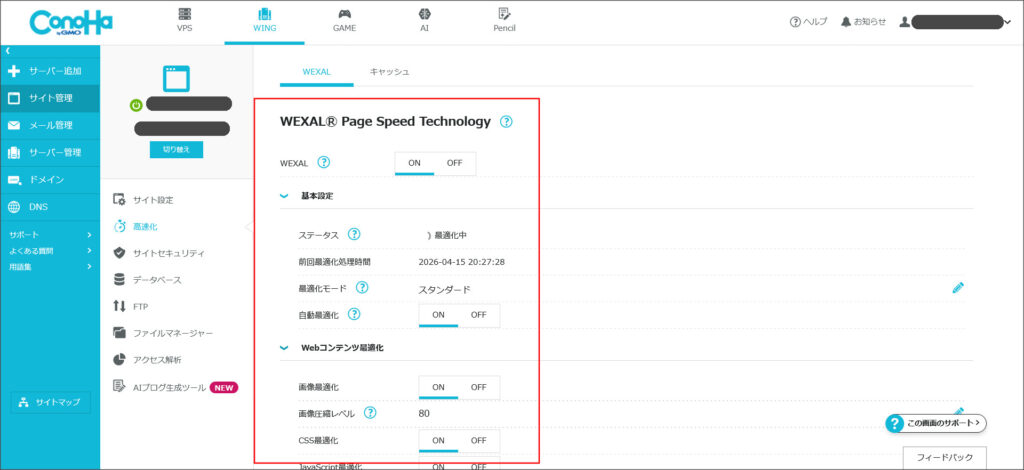This screenshot has height=470, width=1024.
Task: Open アクセス解析 in the site menu
Action: click(x=148, y=360)
